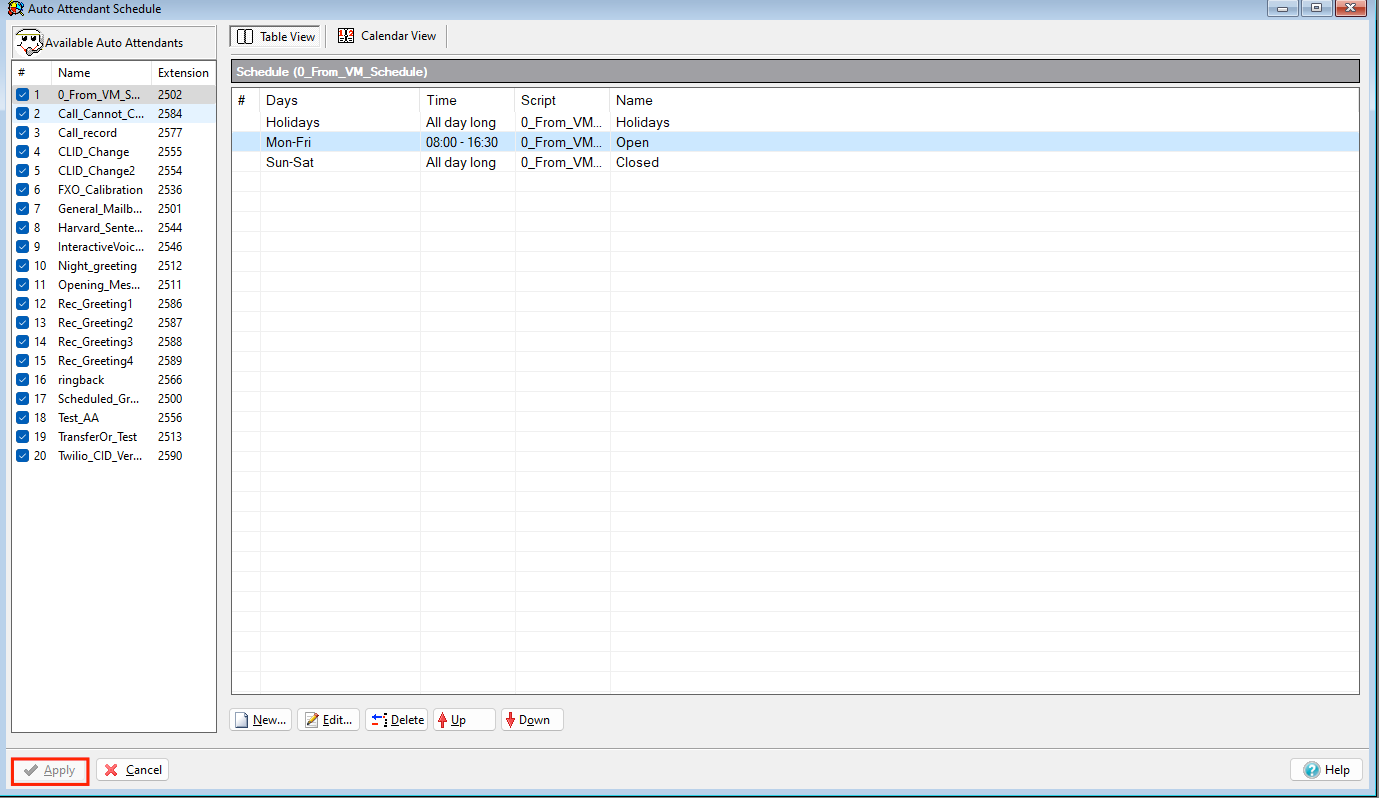Toggle checkbox for Night_greeting
1379x798 pixels.
click(23, 266)
